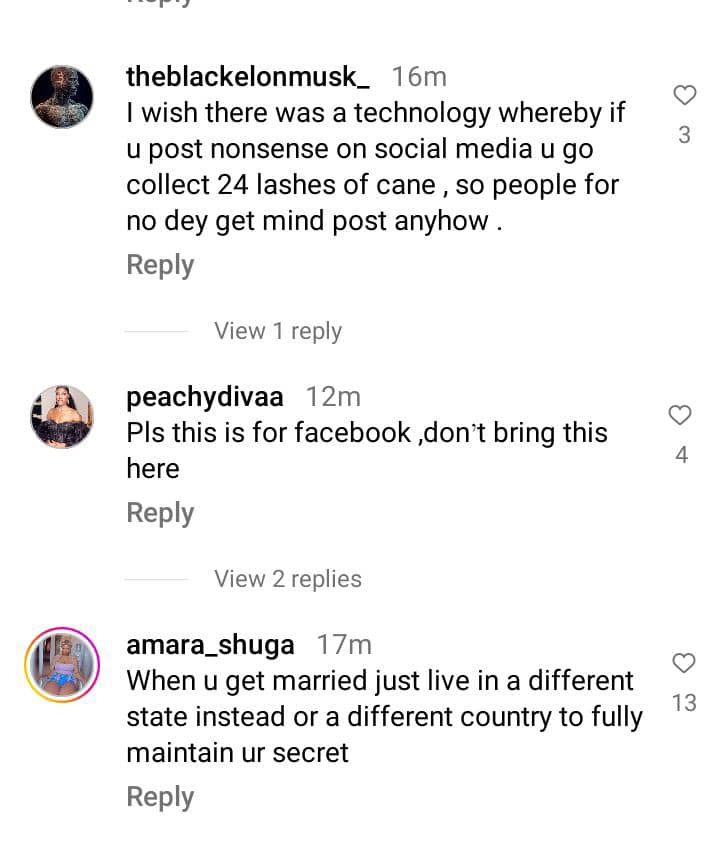The width and height of the screenshot is (720, 844).
Task: Like peachydivaa's comment with the heart
Action: coord(680,415)
